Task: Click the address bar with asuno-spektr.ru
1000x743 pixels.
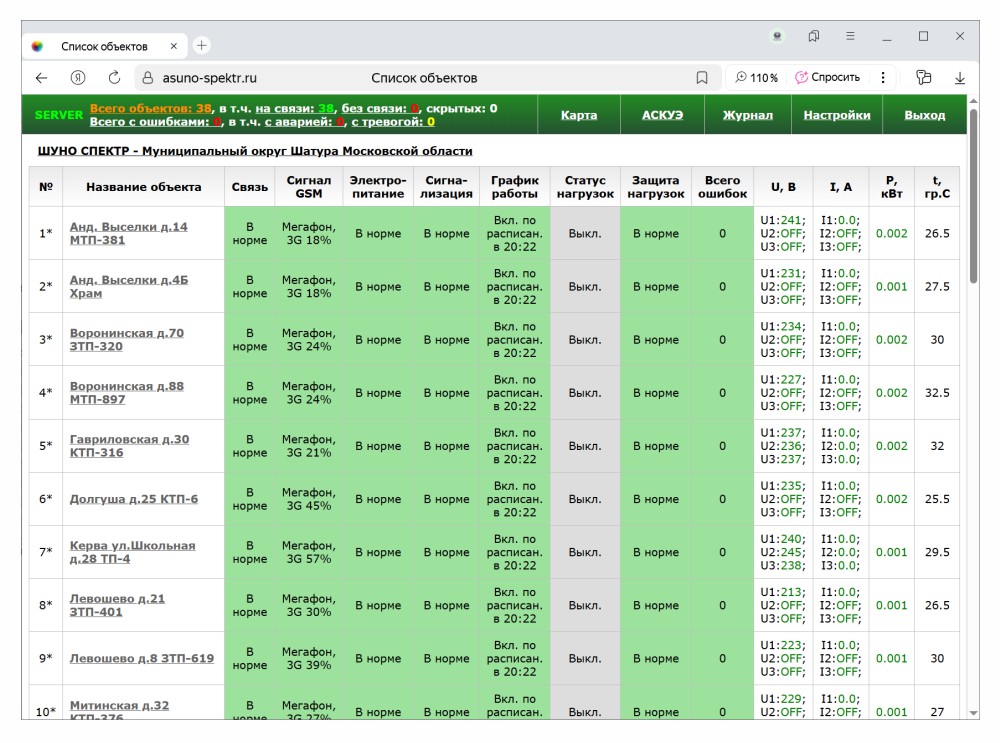Action: click(x=209, y=78)
